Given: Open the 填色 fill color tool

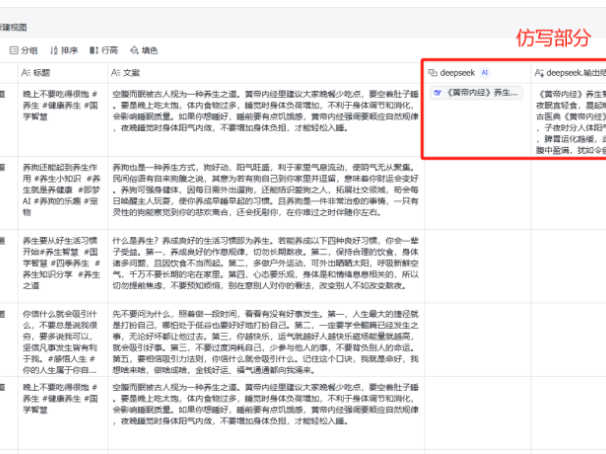Looking at the screenshot, I should pos(144,50).
